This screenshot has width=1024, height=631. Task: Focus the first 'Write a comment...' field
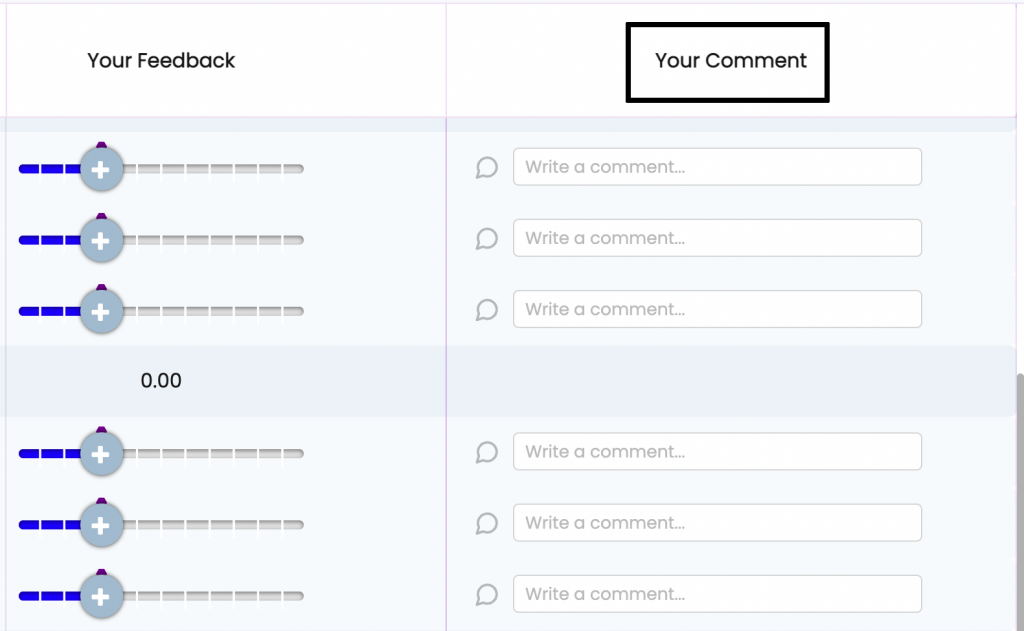click(x=717, y=167)
